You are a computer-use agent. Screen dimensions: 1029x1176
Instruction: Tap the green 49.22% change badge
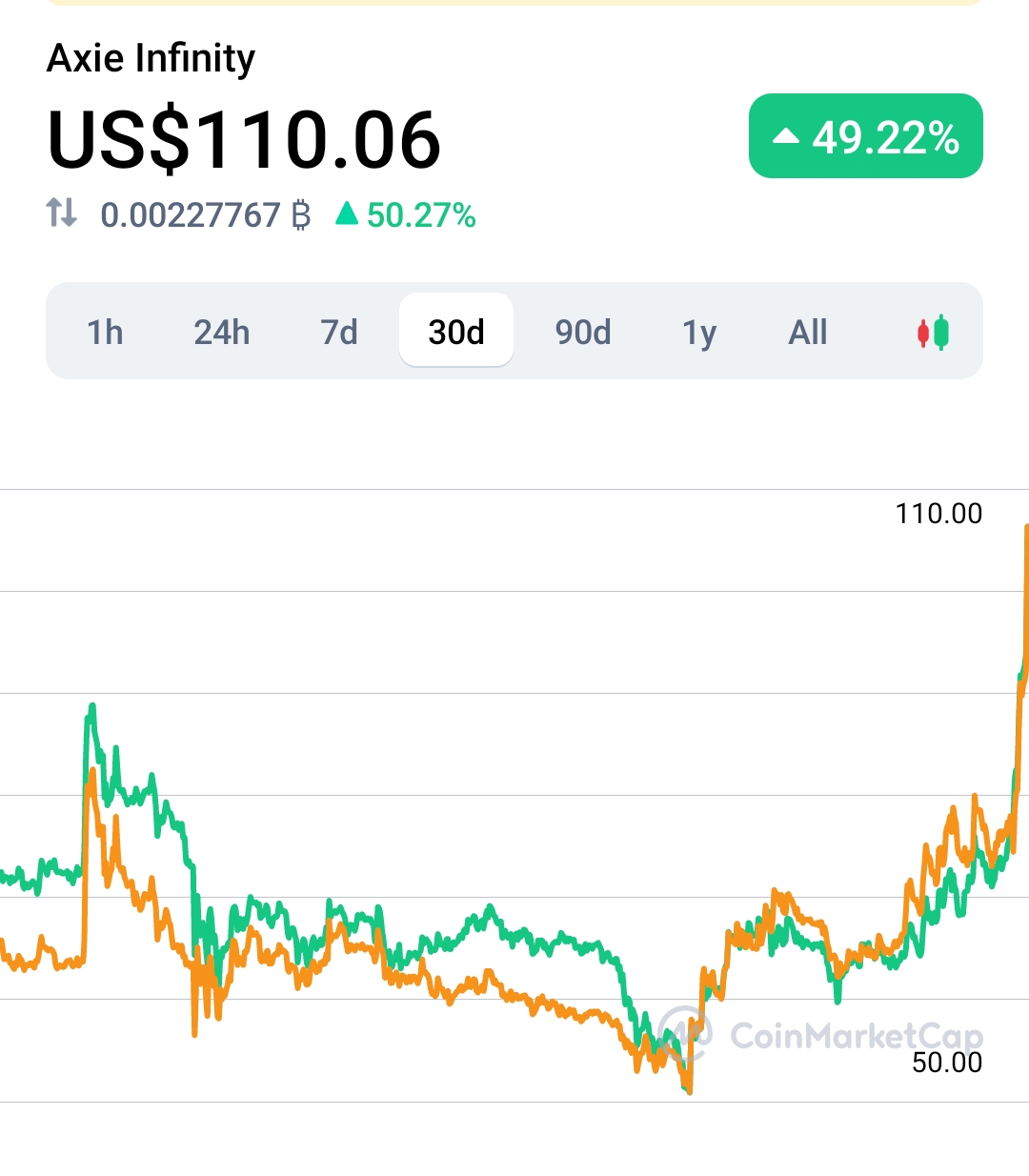(865, 136)
